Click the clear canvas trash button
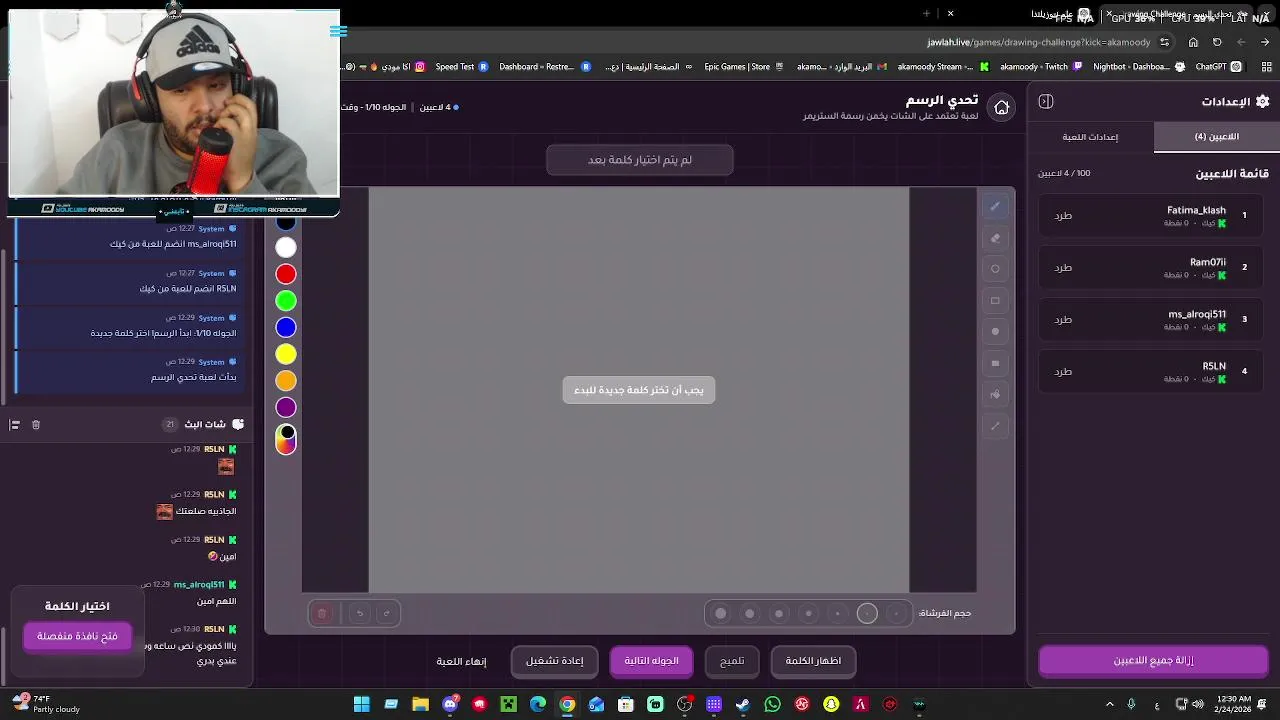The width and height of the screenshot is (1280, 720). [x=322, y=613]
